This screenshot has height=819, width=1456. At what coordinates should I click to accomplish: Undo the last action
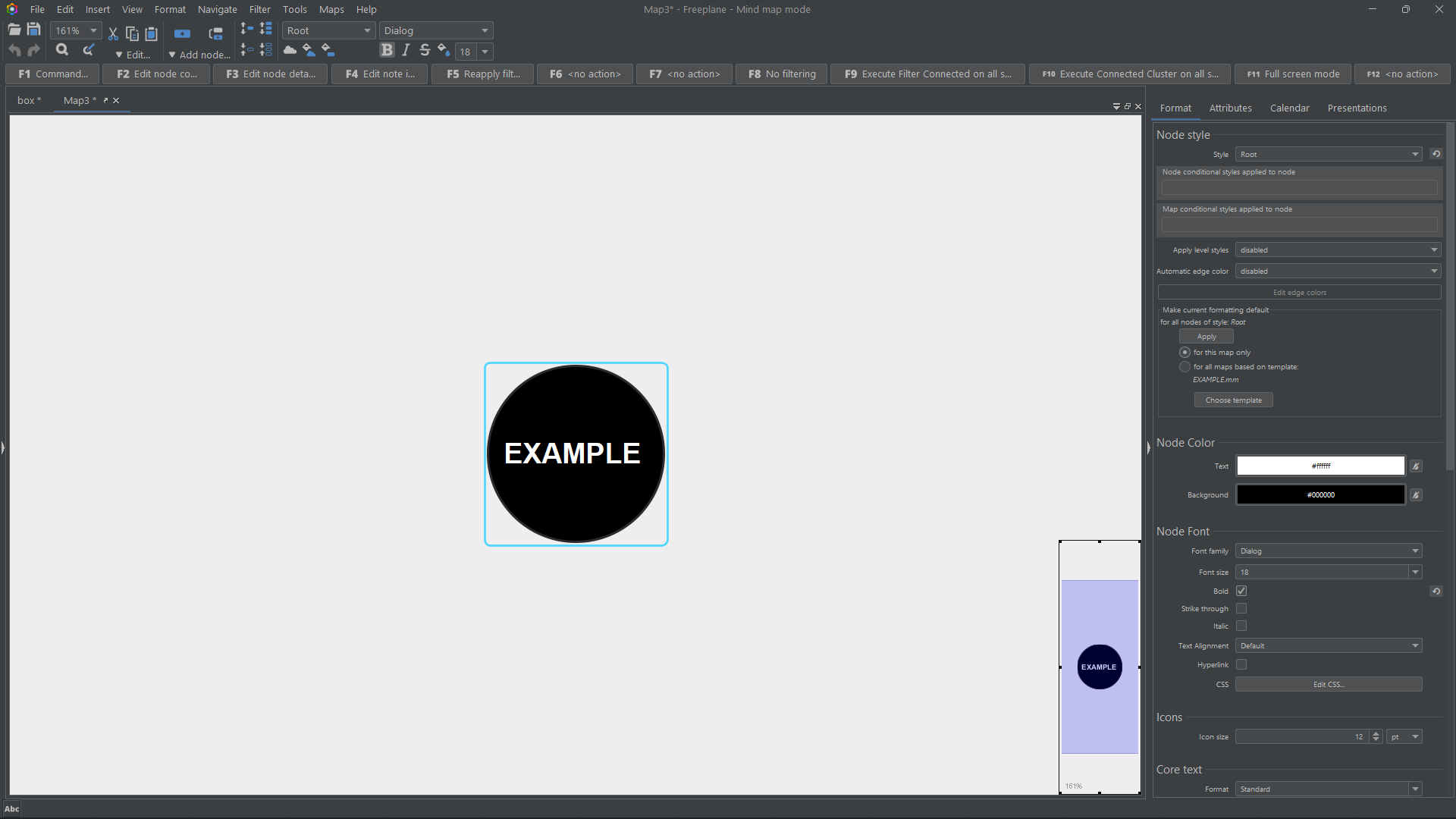tap(14, 50)
